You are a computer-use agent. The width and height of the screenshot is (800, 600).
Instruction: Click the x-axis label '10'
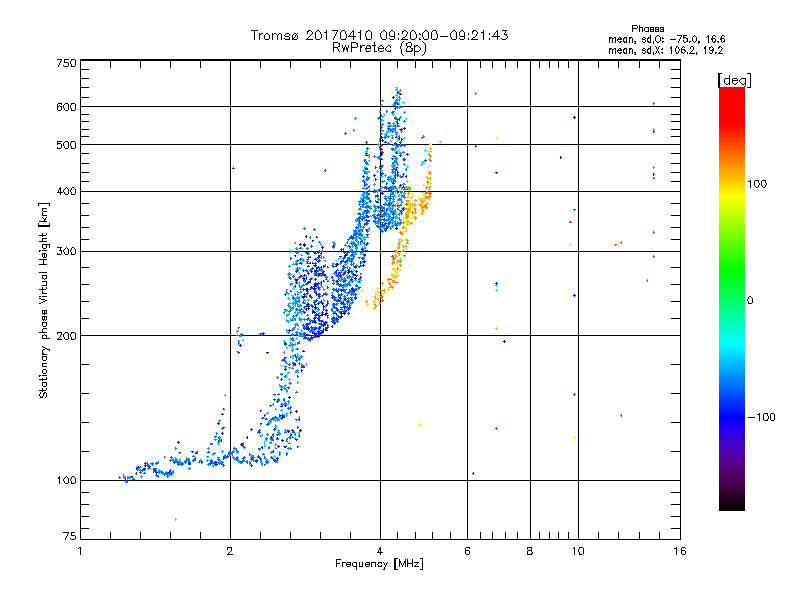pyautogui.click(x=578, y=552)
